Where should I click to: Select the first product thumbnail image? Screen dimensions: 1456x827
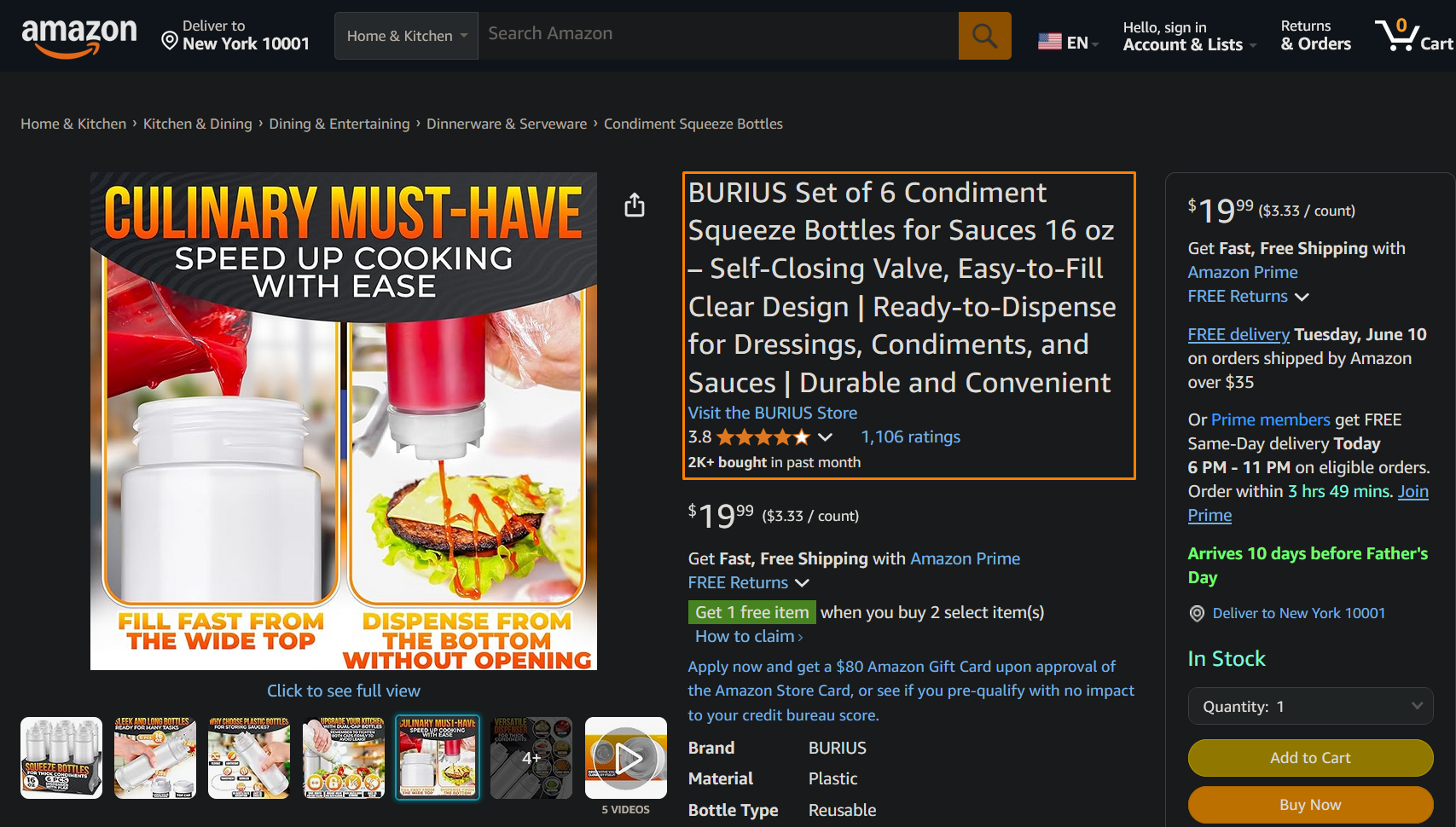tap(61, 758)
